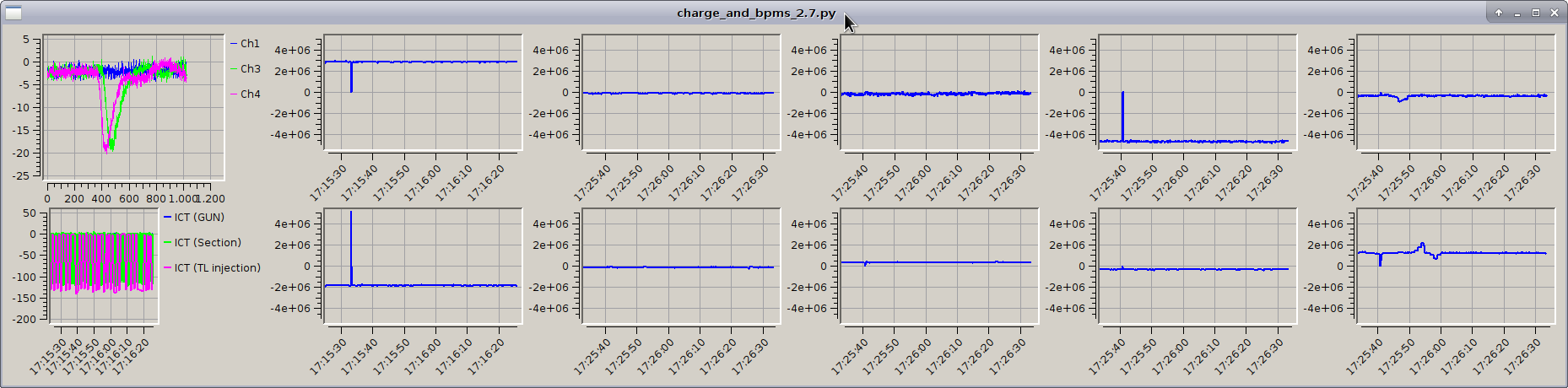Click inside the ICT charge history plot

(x=101, y=263)
